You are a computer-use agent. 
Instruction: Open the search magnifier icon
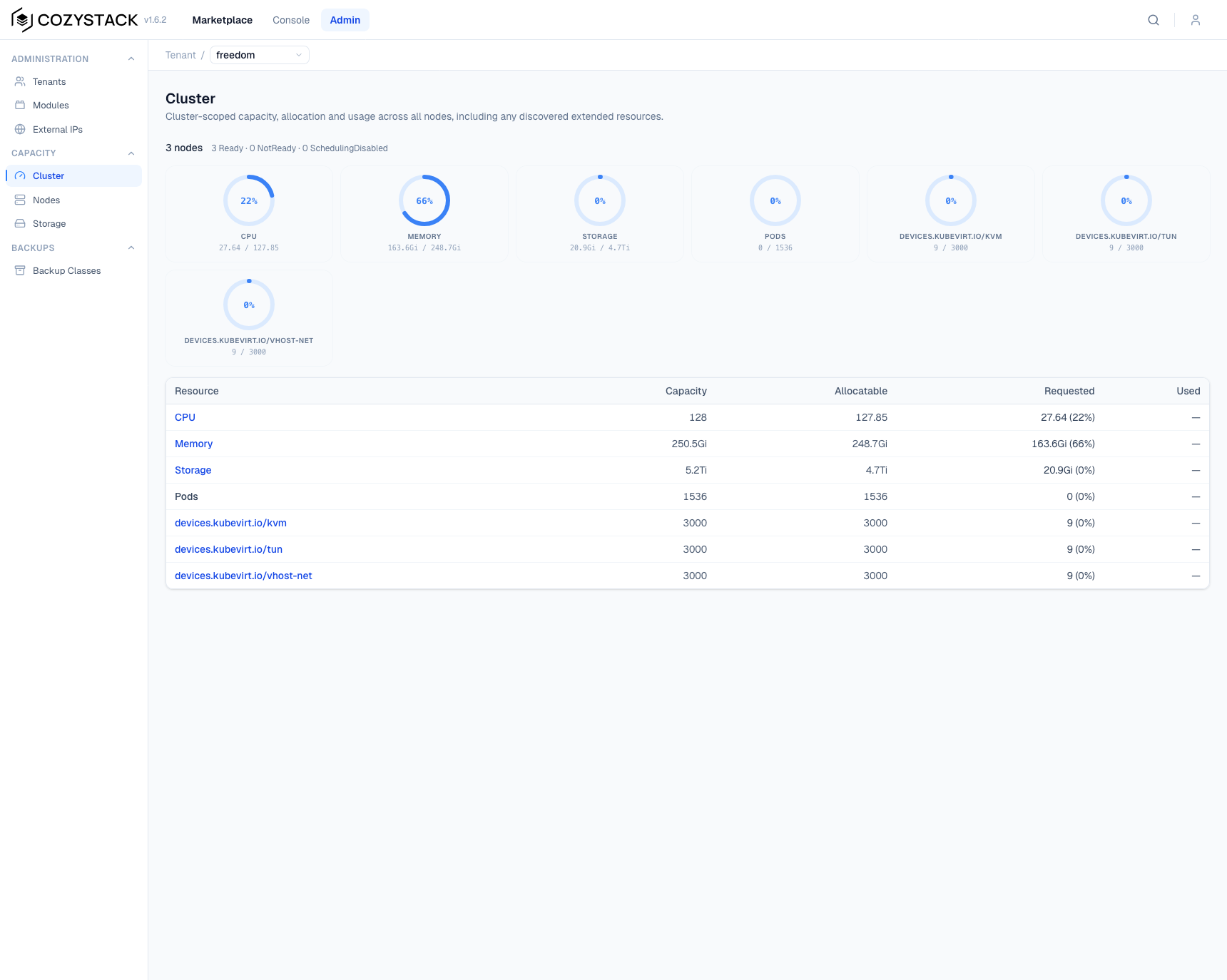1154,20
